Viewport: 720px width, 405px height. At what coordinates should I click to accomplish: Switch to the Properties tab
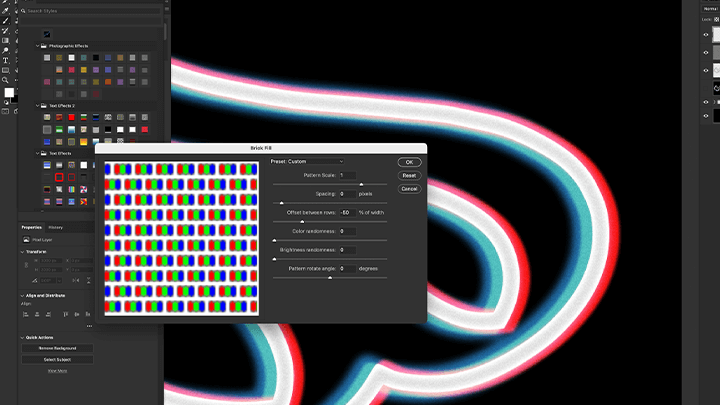[x=32, y=227]
